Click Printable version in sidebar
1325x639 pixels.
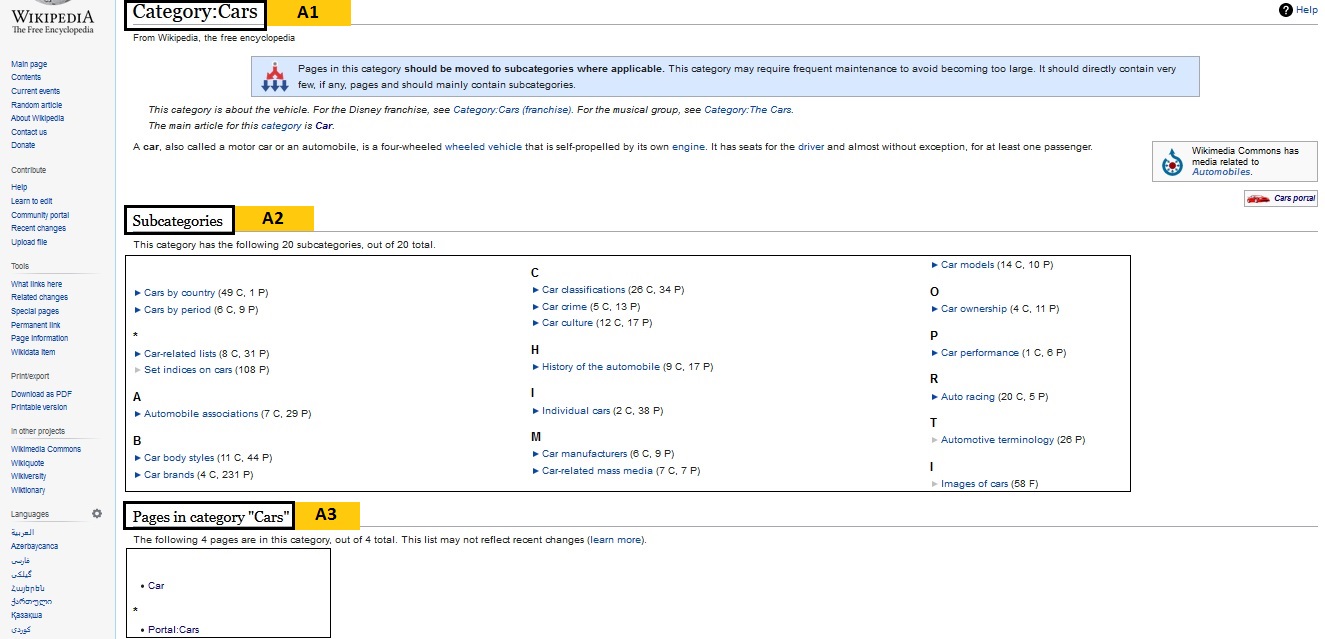39,407
